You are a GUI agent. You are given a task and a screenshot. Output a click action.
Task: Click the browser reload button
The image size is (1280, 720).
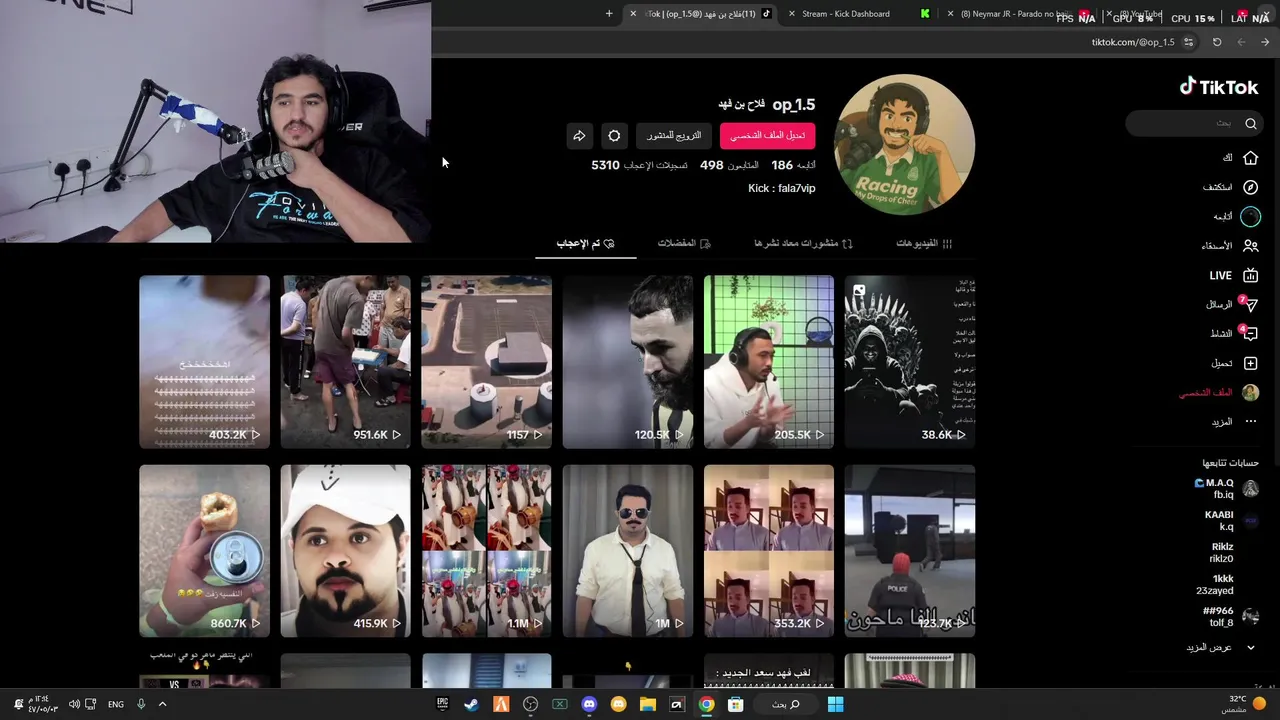(x=1217, y=42)
